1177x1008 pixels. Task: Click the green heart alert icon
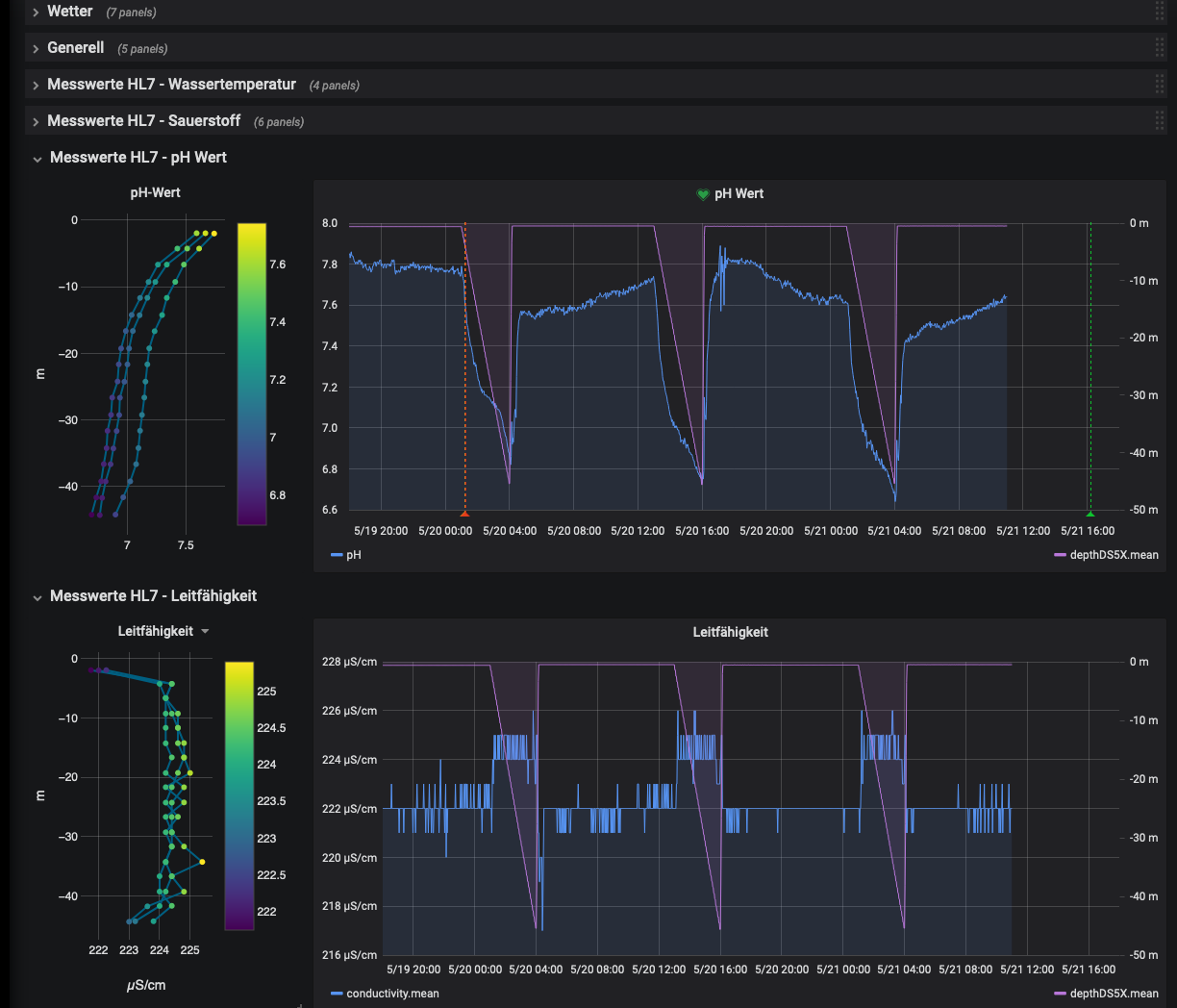coord(703,194)
